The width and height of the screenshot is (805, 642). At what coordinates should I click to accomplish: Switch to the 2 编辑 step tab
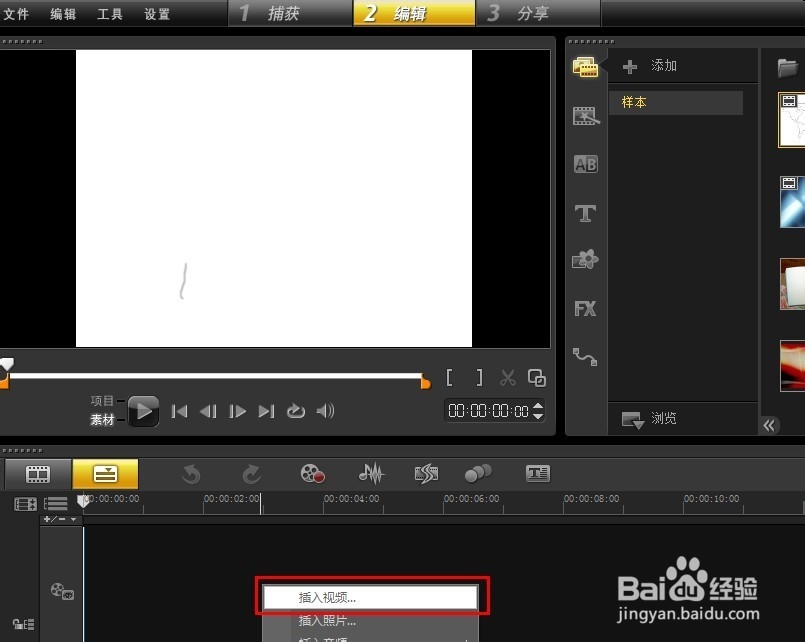(x=414, y=13)
